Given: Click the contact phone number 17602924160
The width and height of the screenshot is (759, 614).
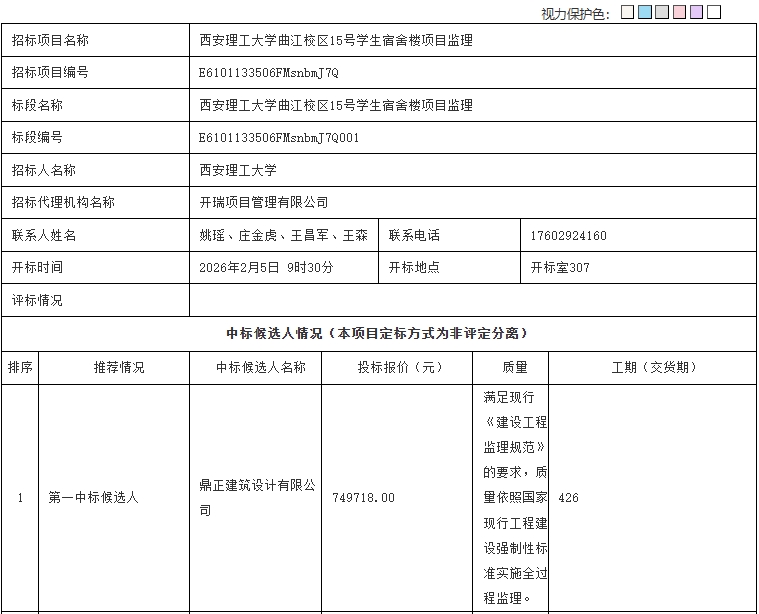Looking at the screenshot, I should (568, 236).
